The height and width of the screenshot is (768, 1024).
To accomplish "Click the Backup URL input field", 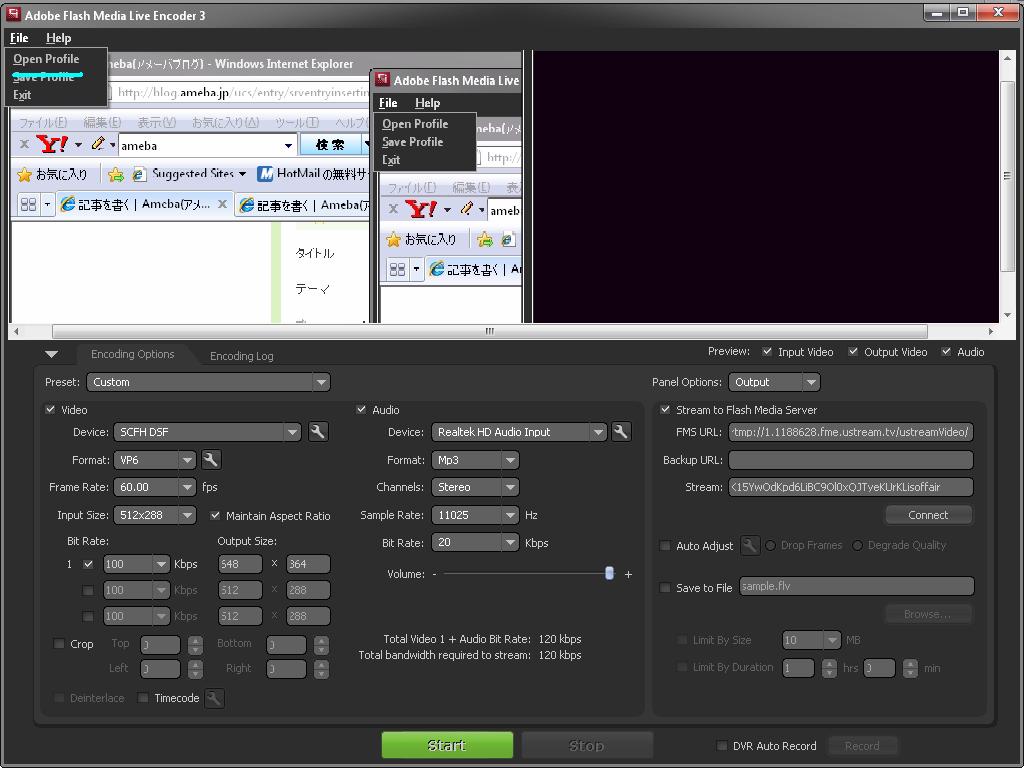I will [851, 460].
